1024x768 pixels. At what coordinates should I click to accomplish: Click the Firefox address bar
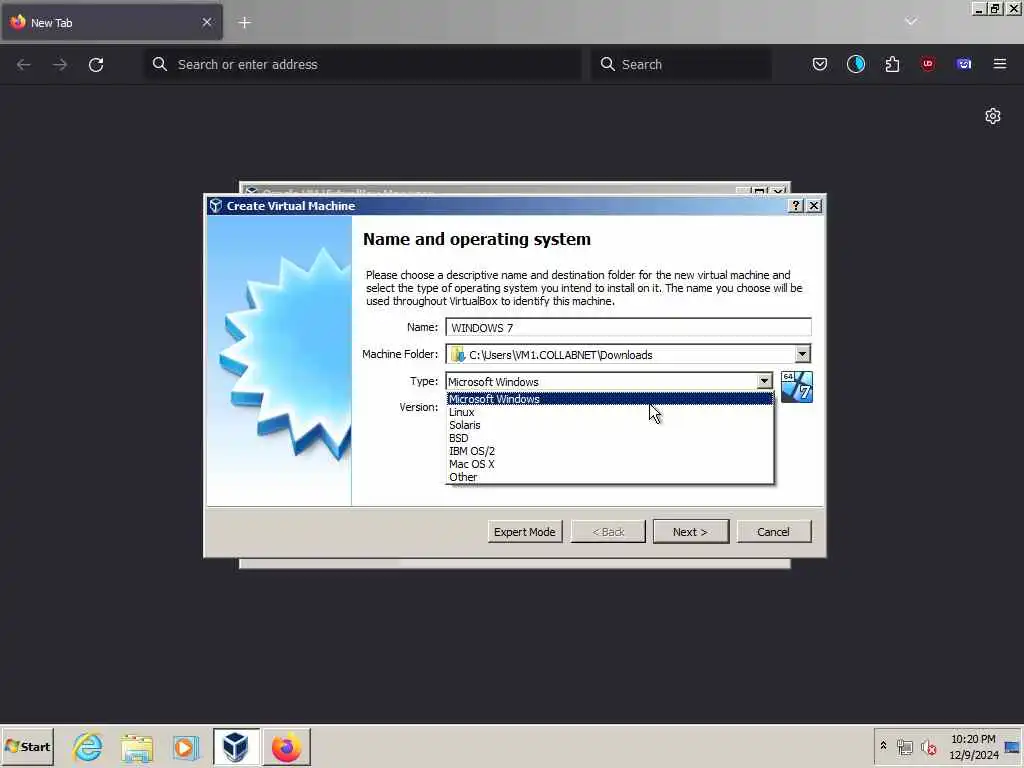click(x=362, y=65)
